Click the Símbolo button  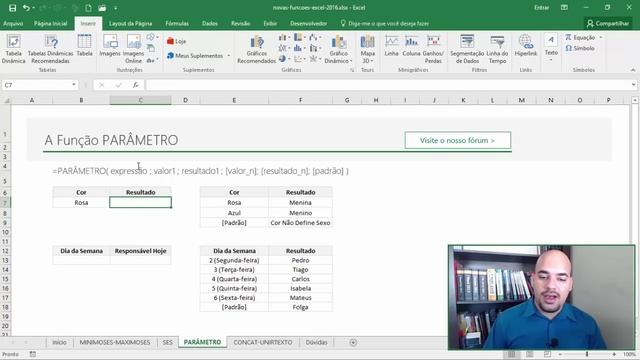[580, 48]
